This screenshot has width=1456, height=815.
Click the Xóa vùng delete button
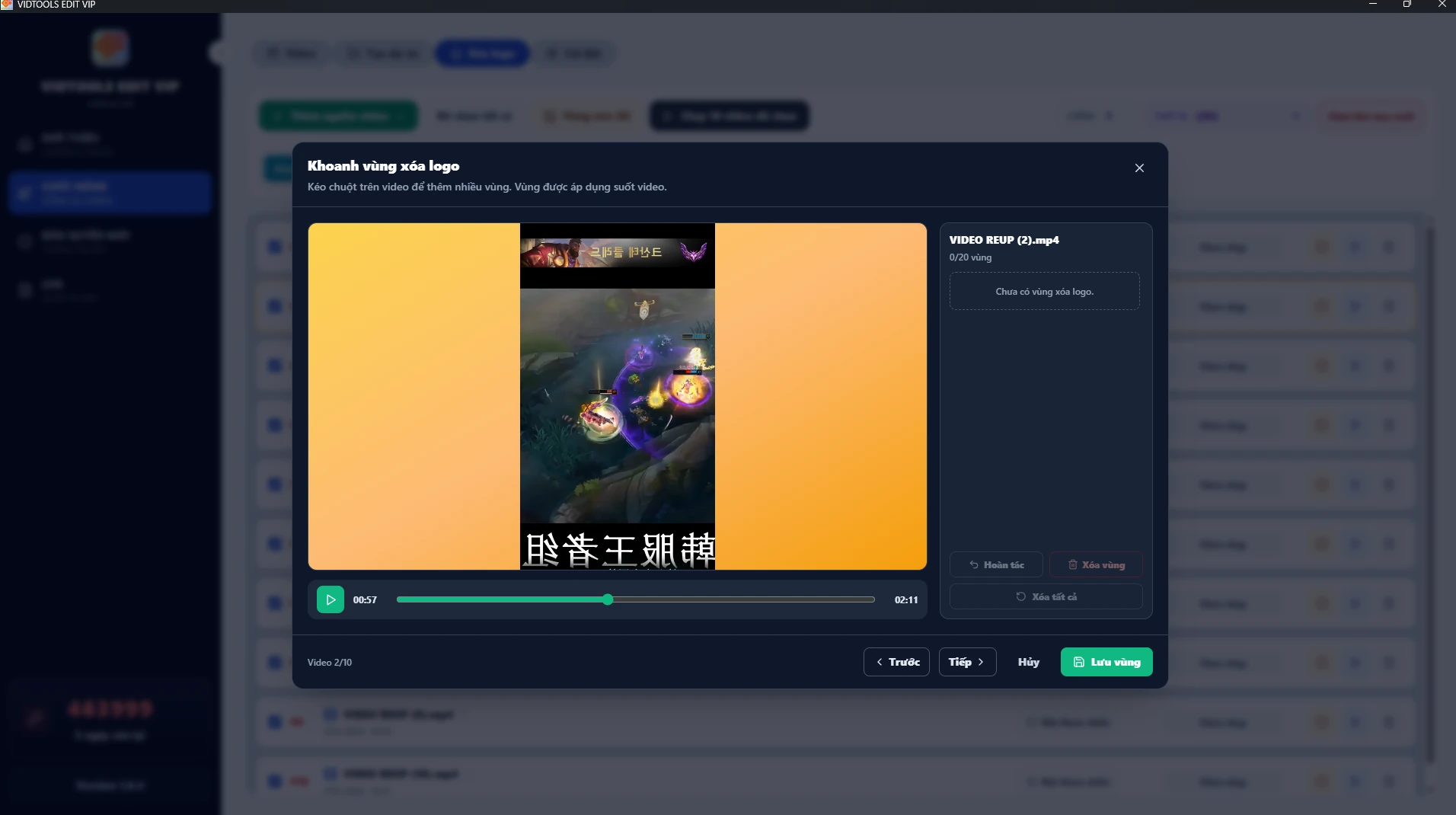click(x=1096, y=564)
